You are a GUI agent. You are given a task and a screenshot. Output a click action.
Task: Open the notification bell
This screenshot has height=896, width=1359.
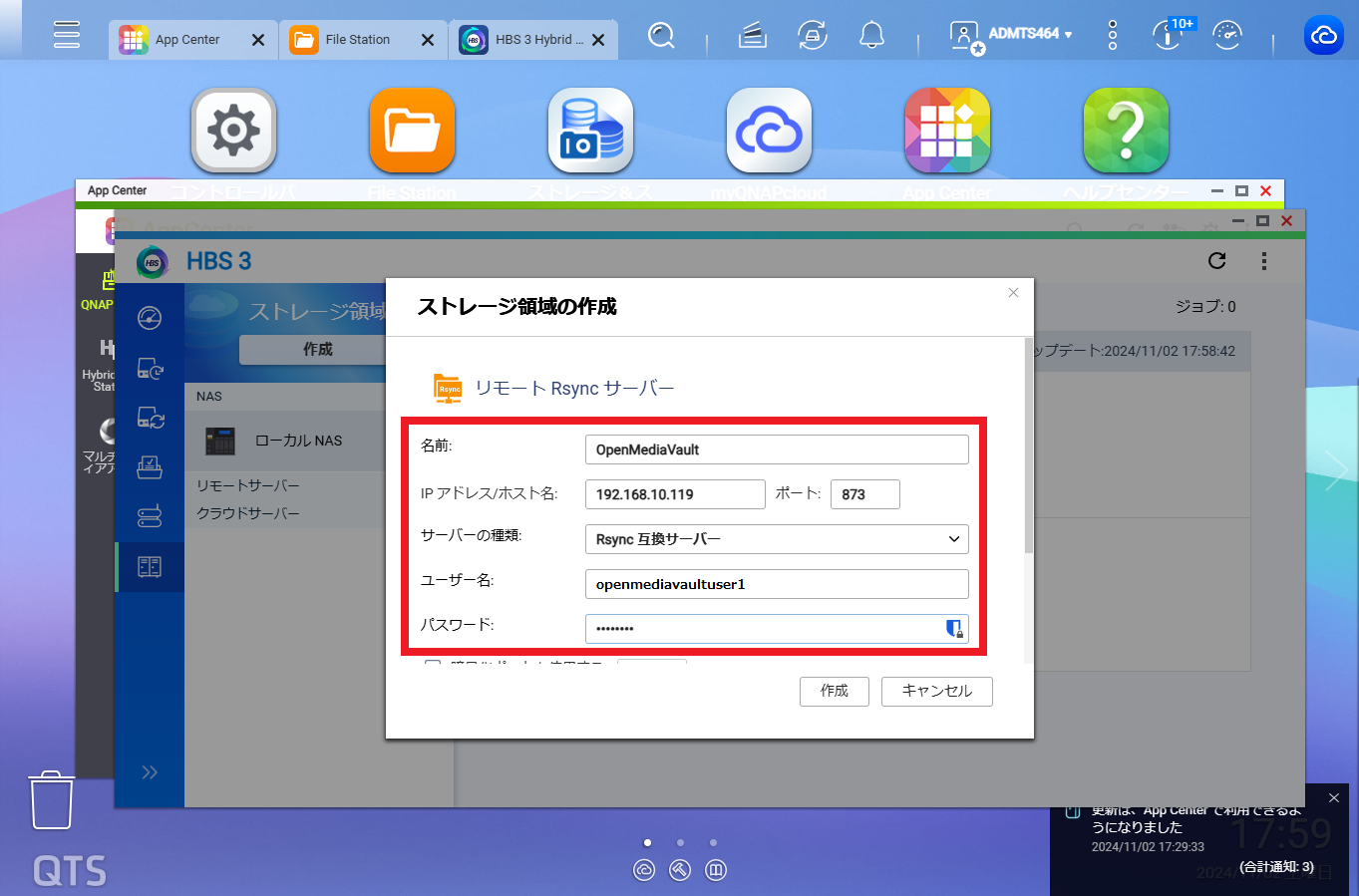click(872, 36)
